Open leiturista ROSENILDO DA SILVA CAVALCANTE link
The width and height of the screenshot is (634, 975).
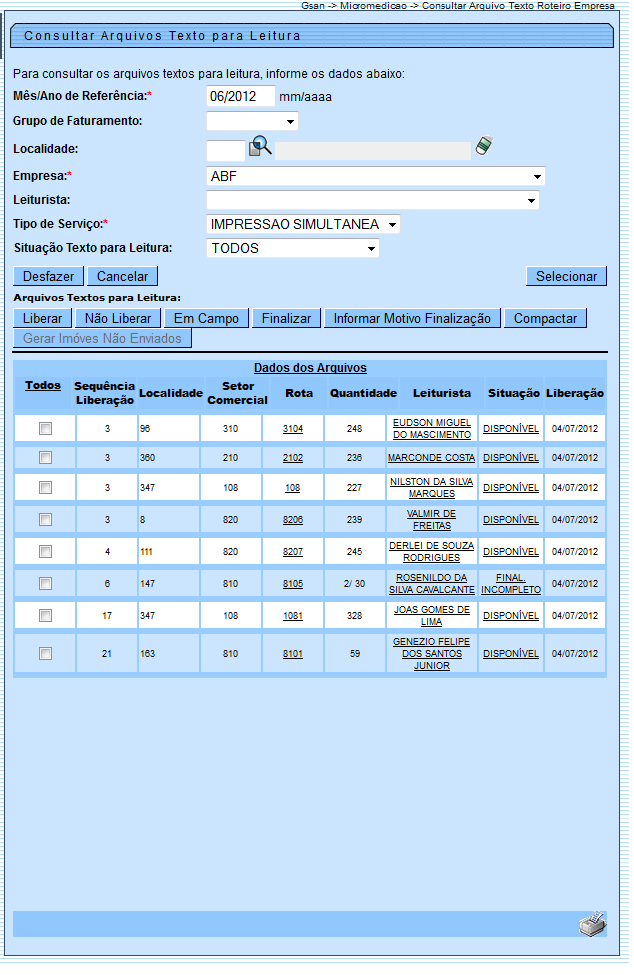(x=431, y=584)
